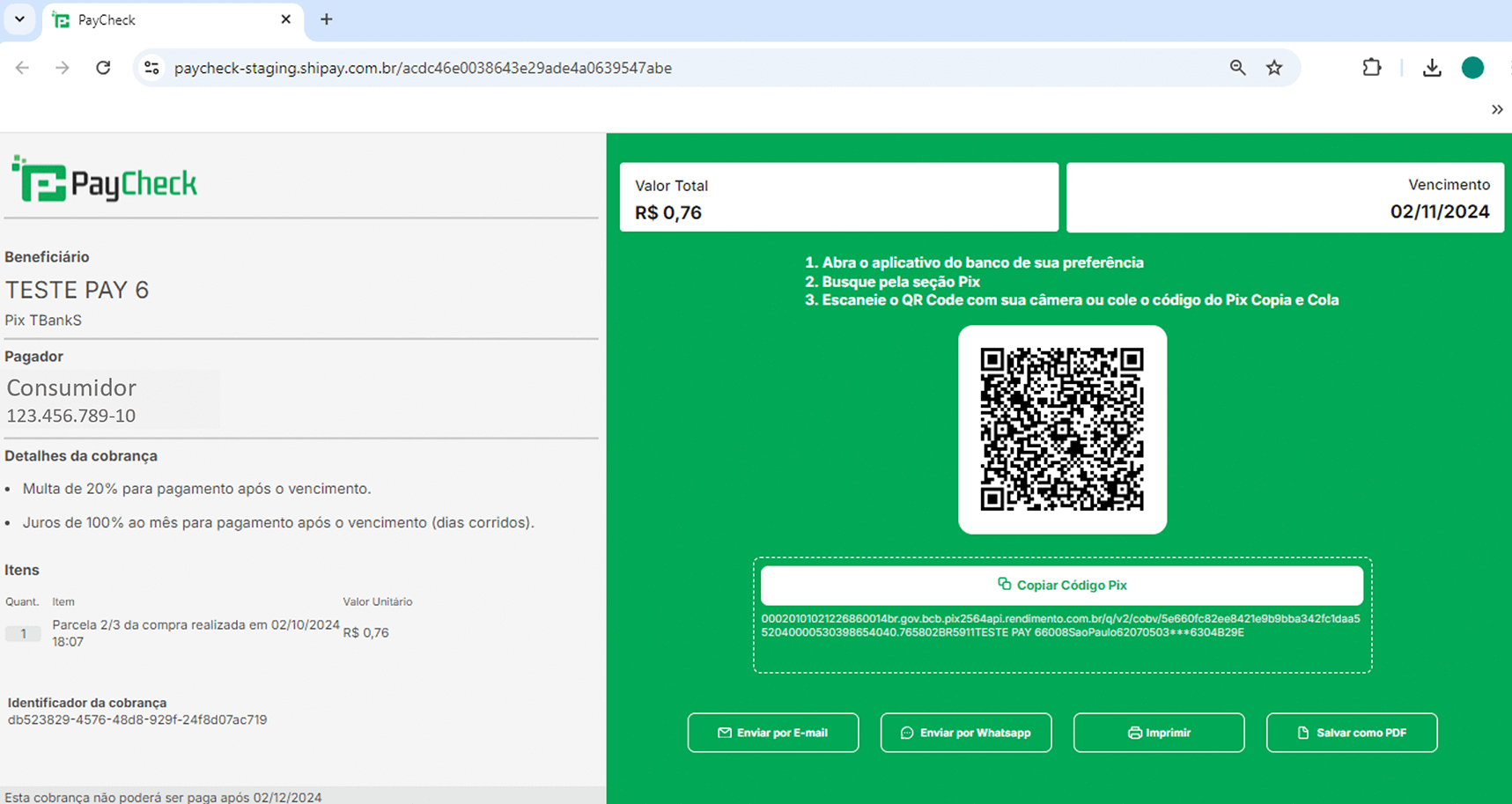The image size is (1512, 804).
Task: Click the zoom magnifier icon in address bar
Action: click(x=1237, y=68)
